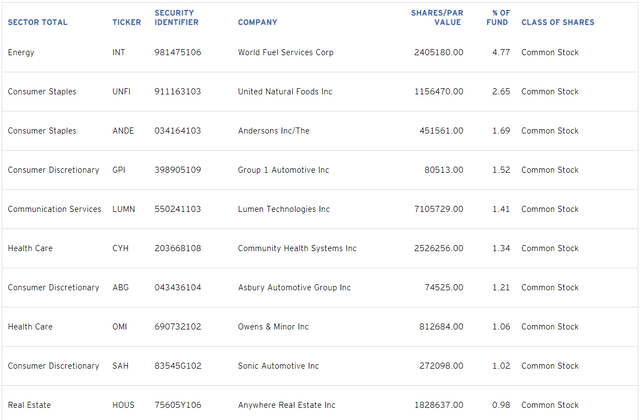
Task: Select shares value 7105729.00
Action: click(x=439, y=209)
